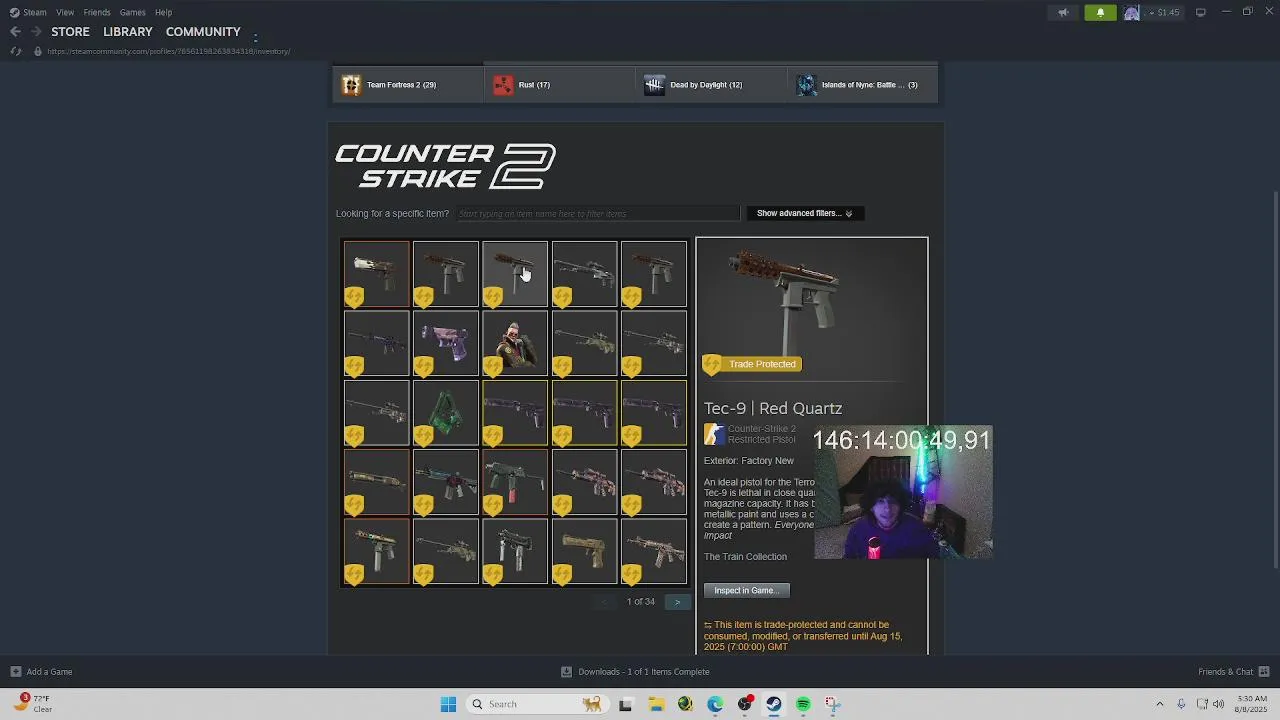Click the Trade Protected shield icon on the preview

click(x=712, y=365)
